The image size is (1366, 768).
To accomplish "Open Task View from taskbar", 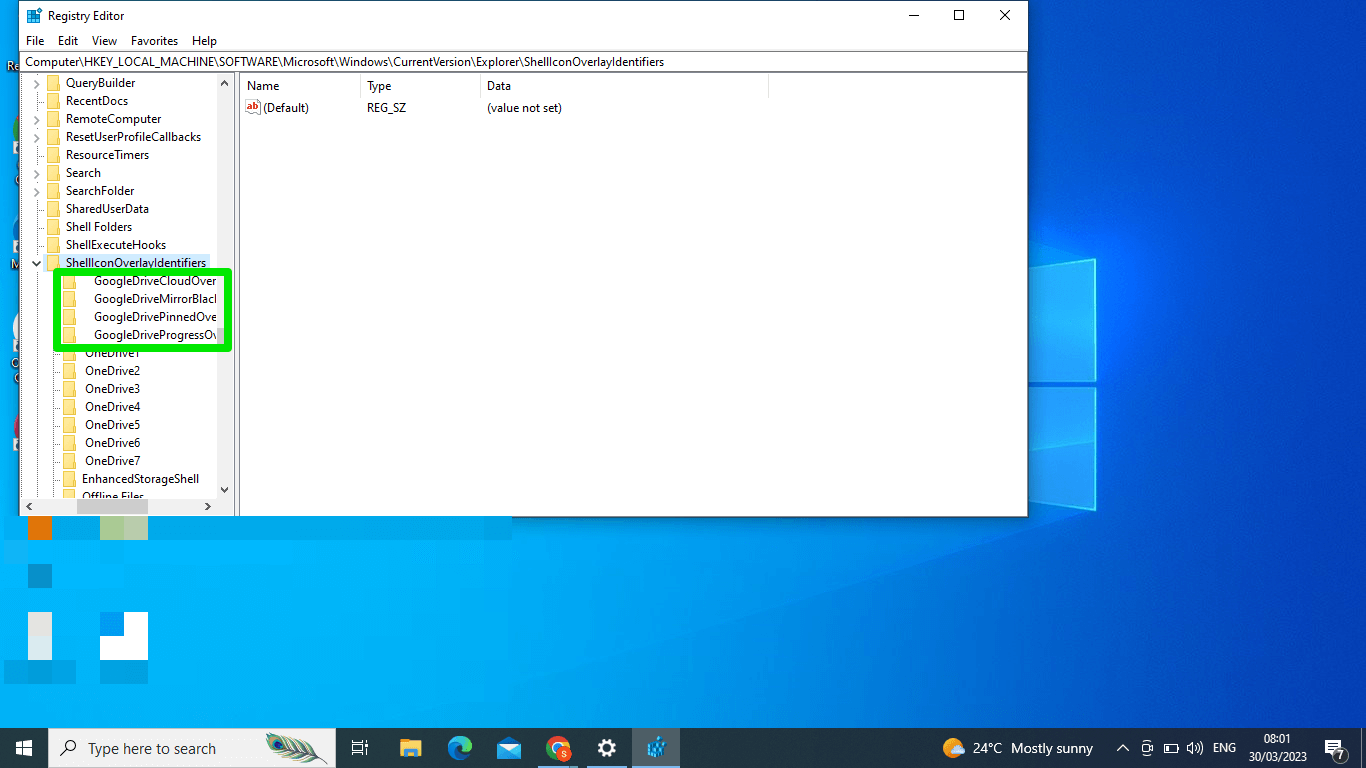I will tap(360, 748).
